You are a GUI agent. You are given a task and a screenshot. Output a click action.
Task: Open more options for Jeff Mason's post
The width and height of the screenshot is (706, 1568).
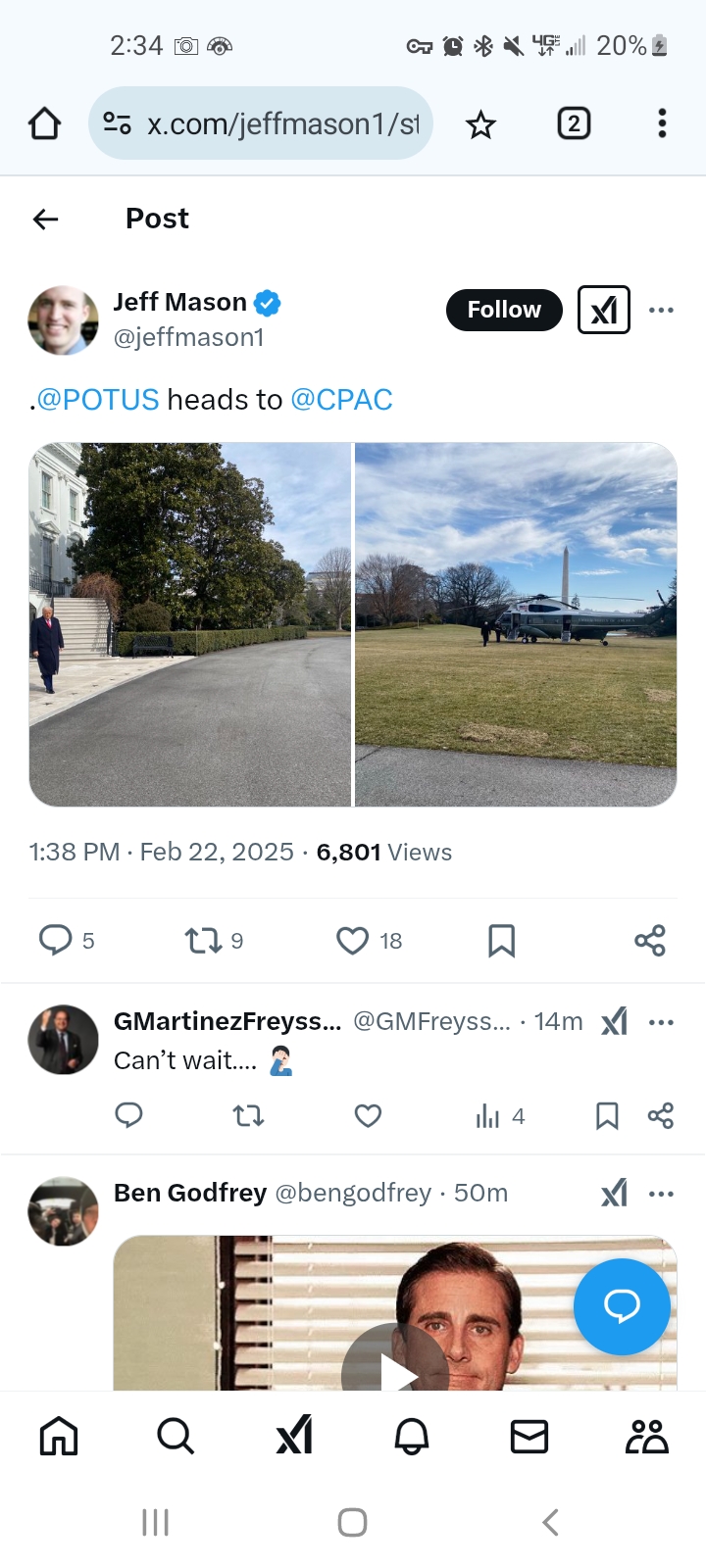click(661, 310)
